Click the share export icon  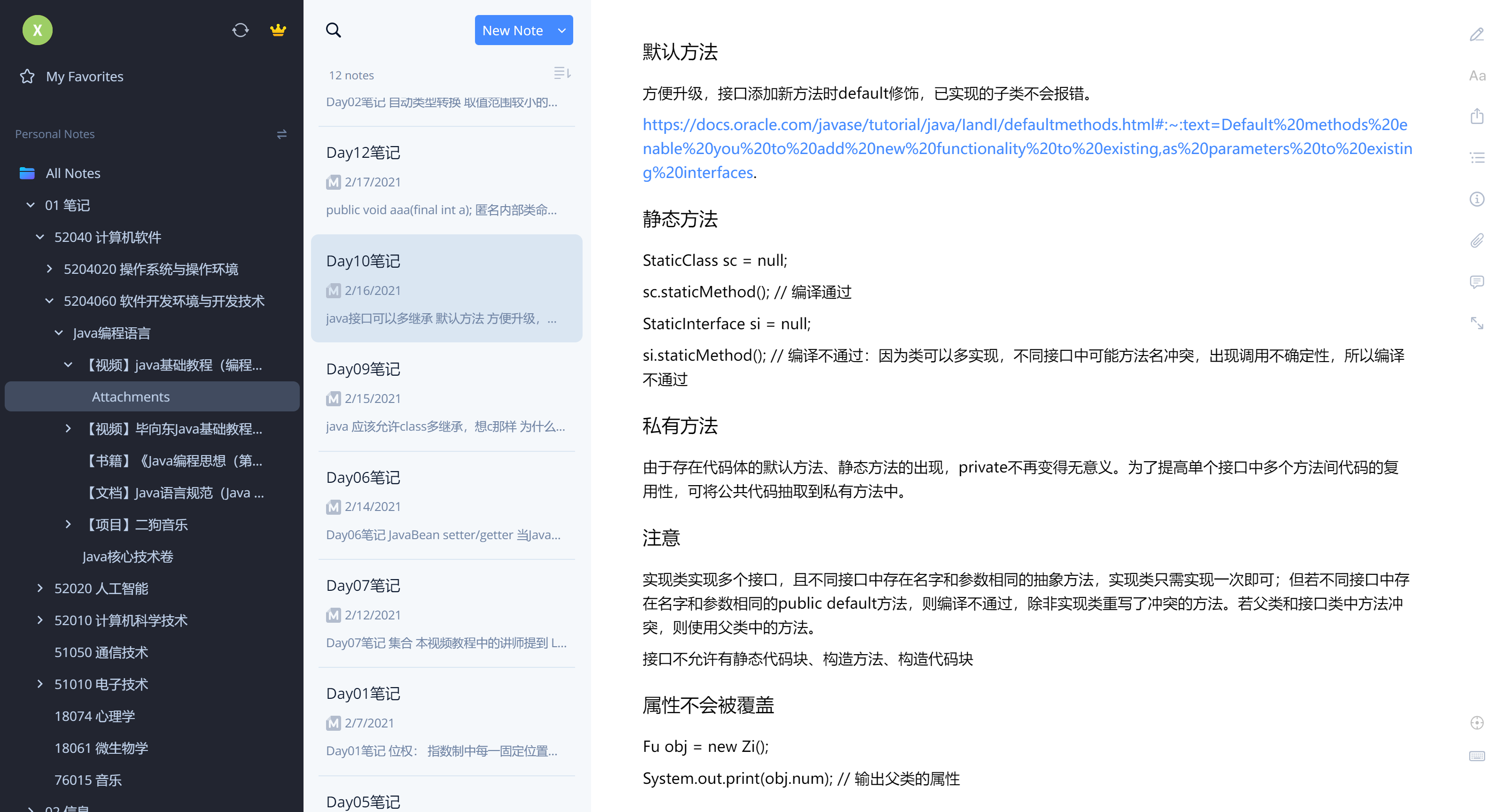click(1477, 116)
